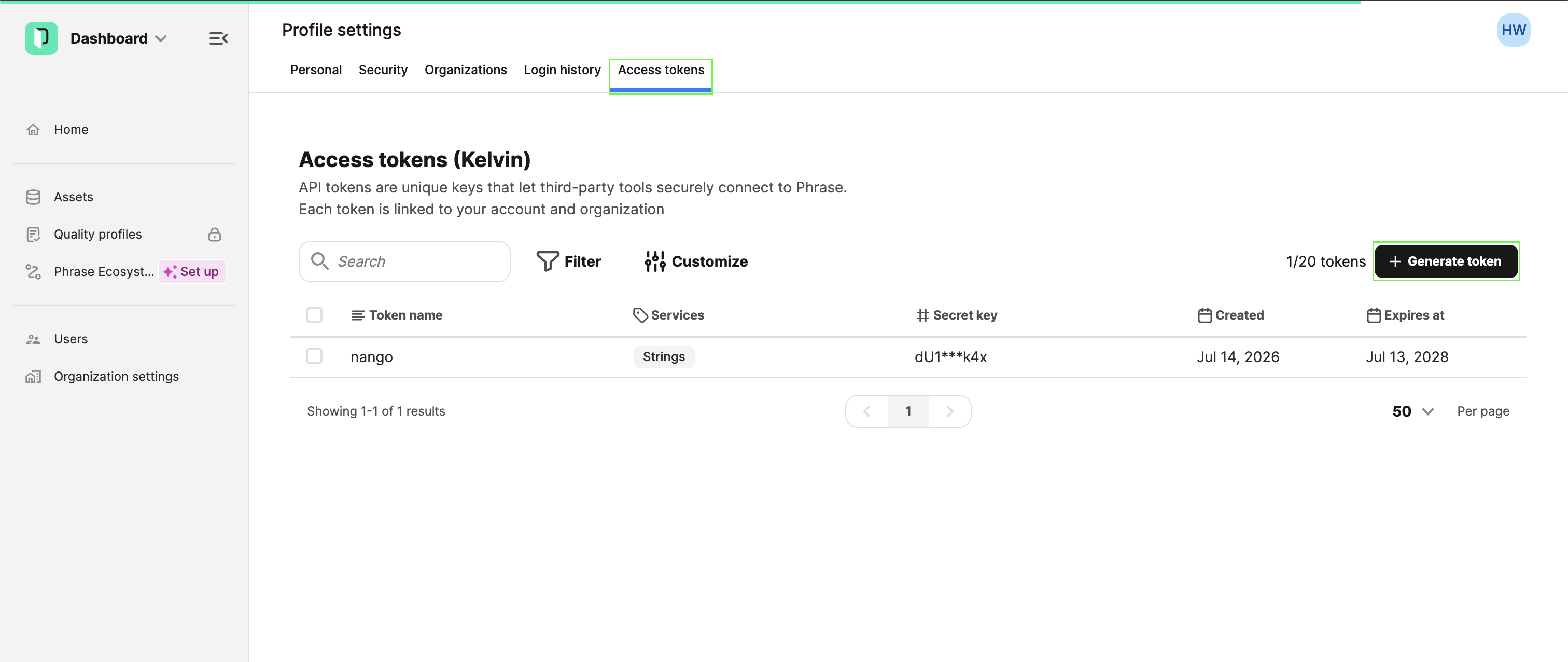Click the Phrase Ecosystem sidebar icon
The height and width of the screenshot is (662, 1568).
tap(34, 272)
